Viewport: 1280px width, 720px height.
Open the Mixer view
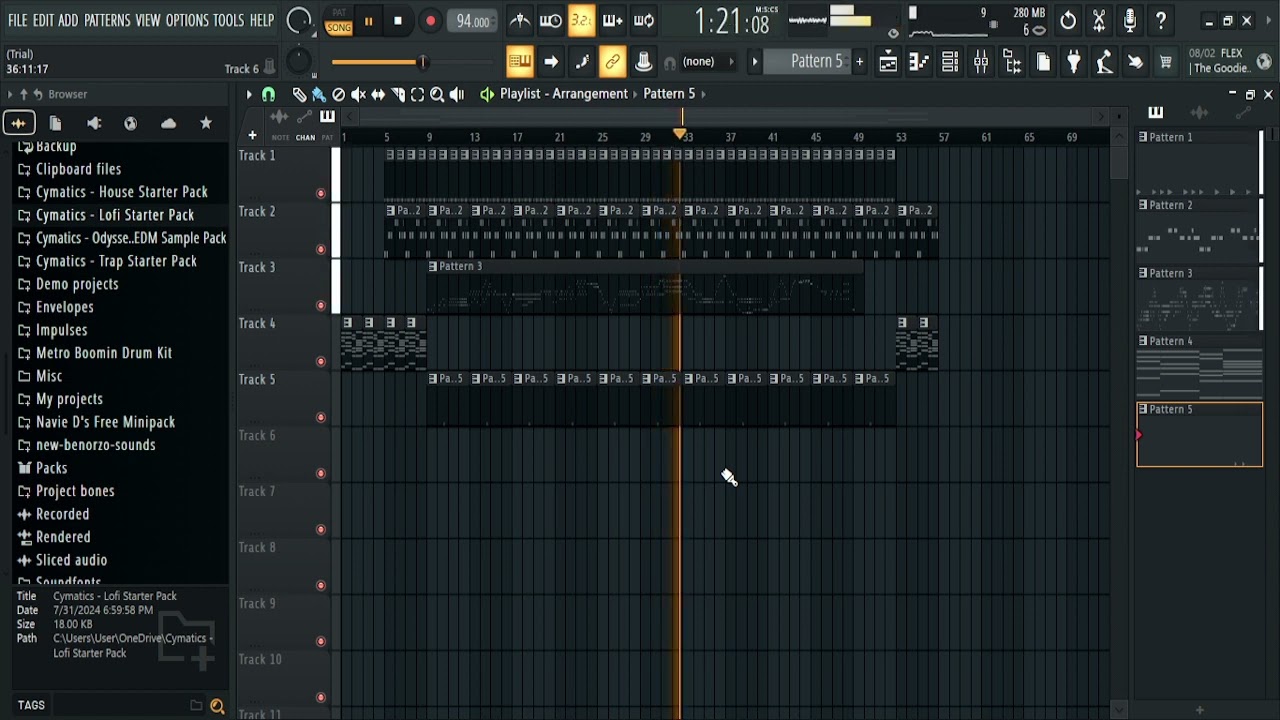tap(981, 62)
